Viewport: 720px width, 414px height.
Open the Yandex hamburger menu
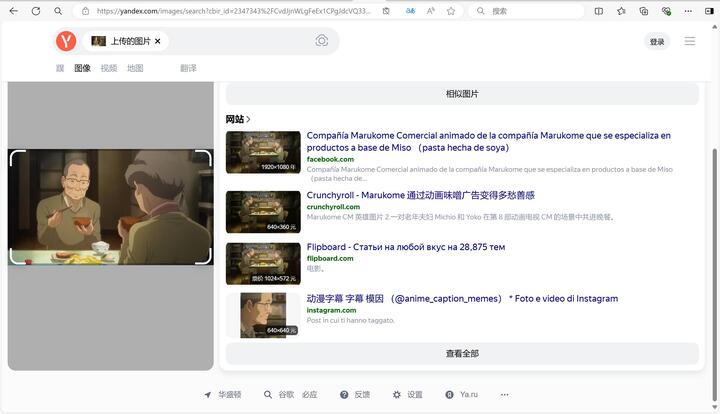[x=690, y=41]
